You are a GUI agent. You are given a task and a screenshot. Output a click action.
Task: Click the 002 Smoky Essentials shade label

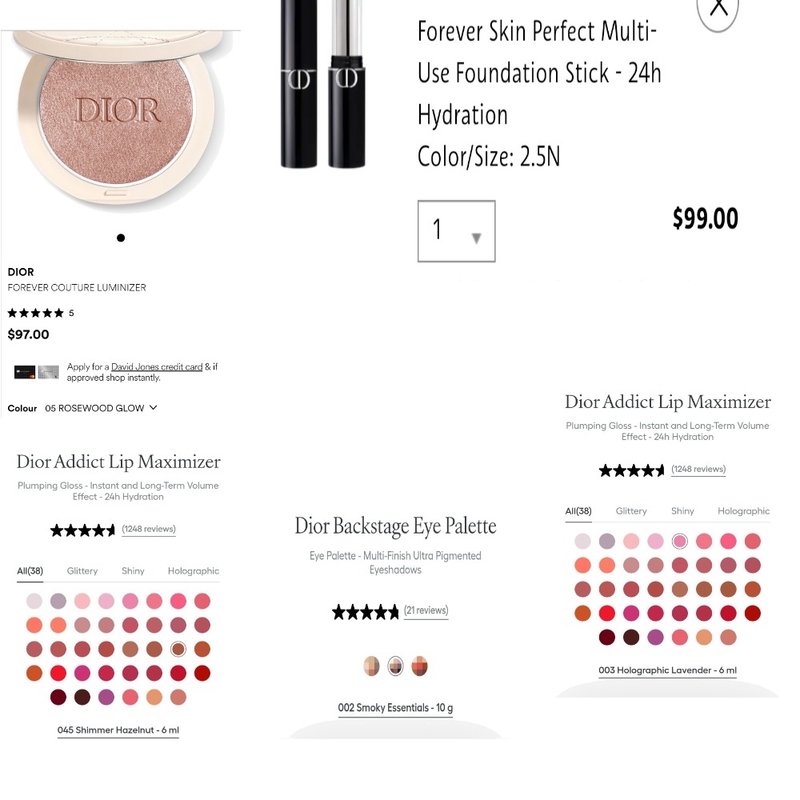395,708
